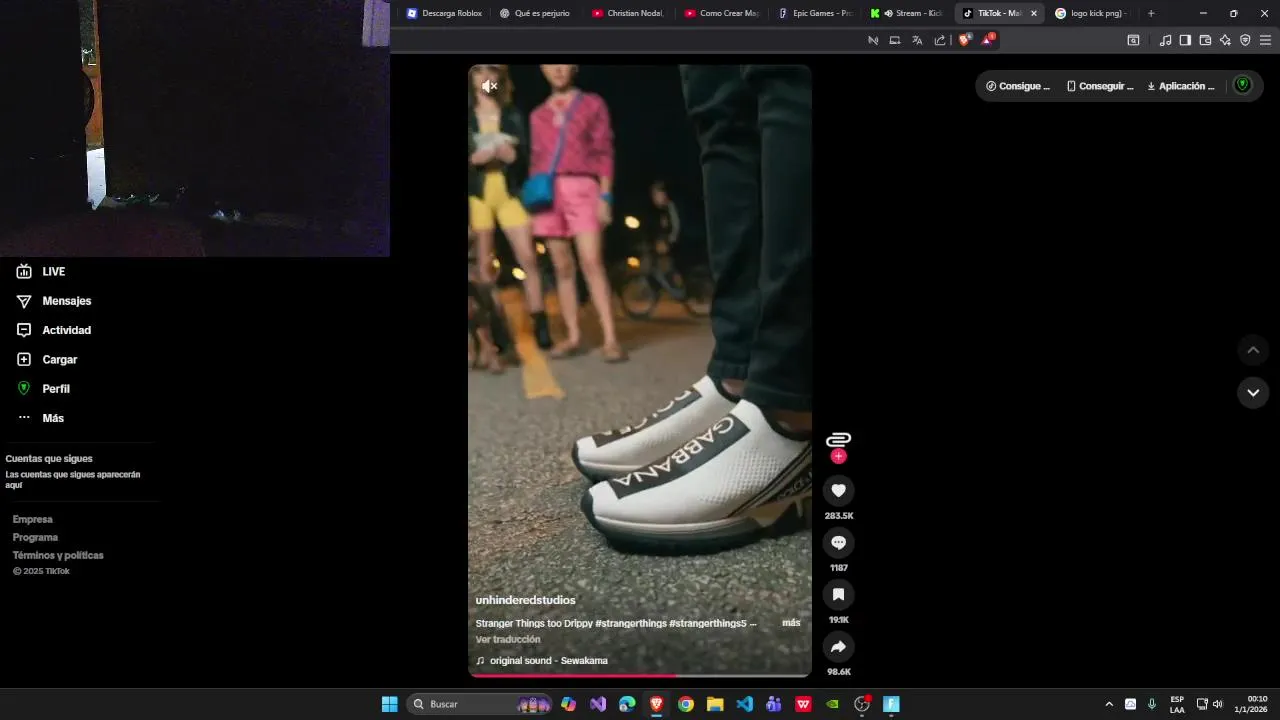This screenshot has width=1280, height=720.
Task: Expand caption with 'más' link
Action: (791, 623)
